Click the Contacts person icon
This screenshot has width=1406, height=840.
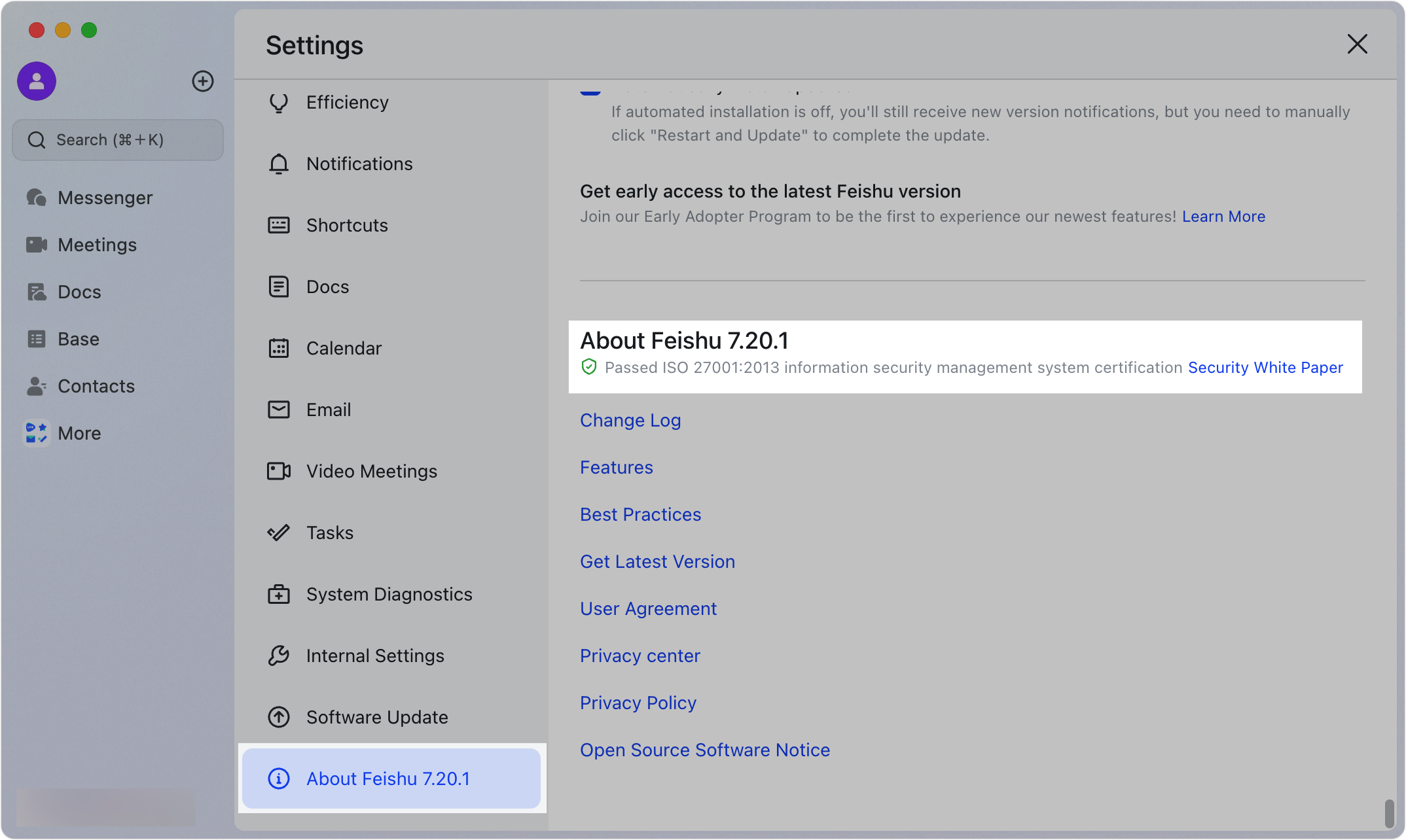(37, 386)
